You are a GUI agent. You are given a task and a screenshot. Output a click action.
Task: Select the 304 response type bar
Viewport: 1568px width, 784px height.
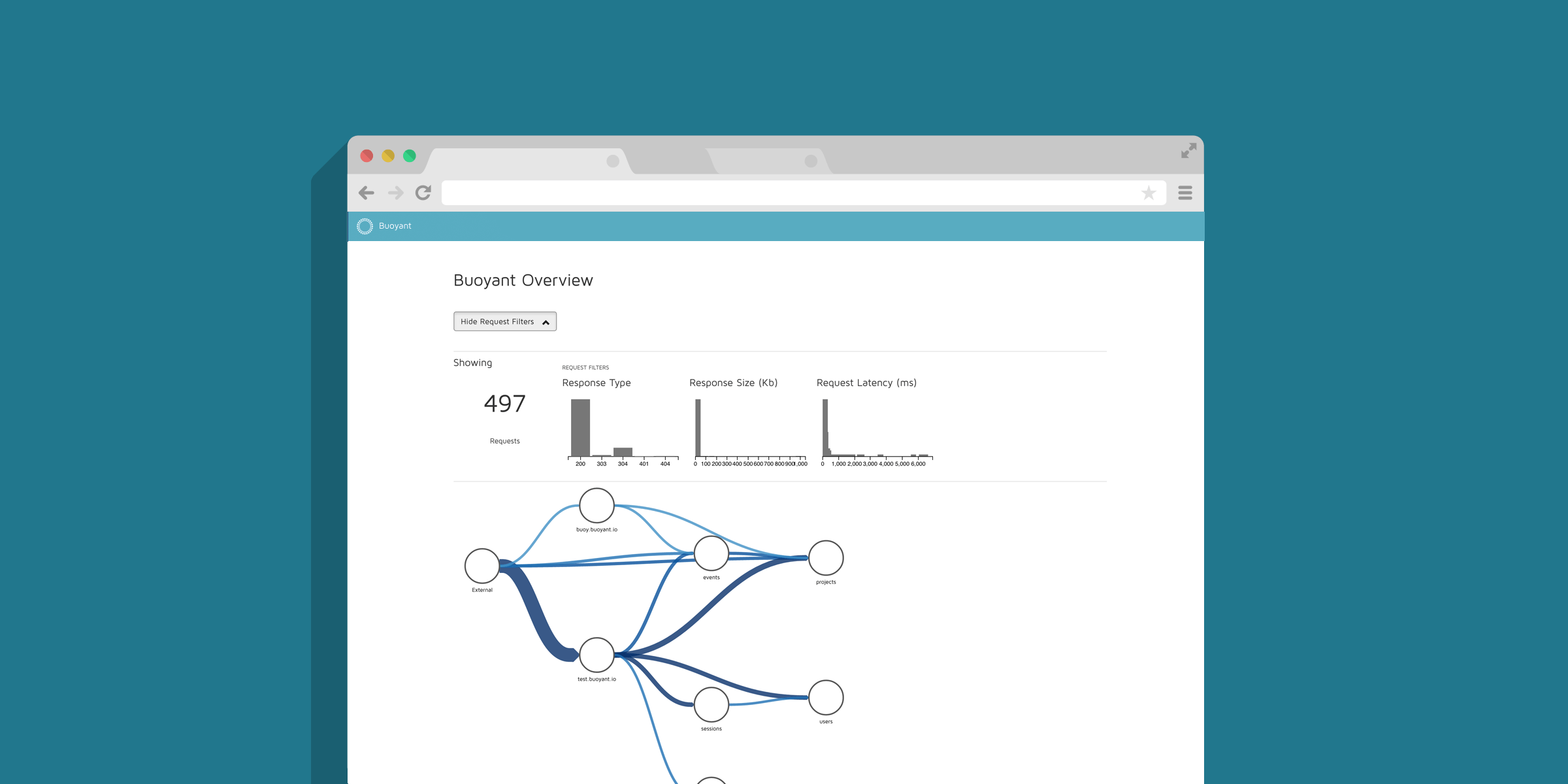pos(623,451)
